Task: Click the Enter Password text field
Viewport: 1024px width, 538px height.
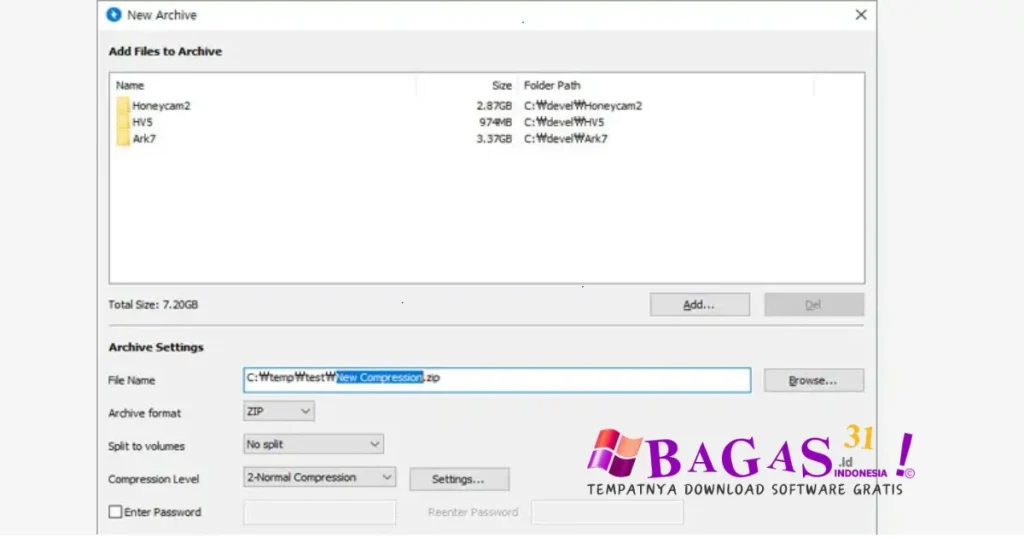Action: coord(319,513)
